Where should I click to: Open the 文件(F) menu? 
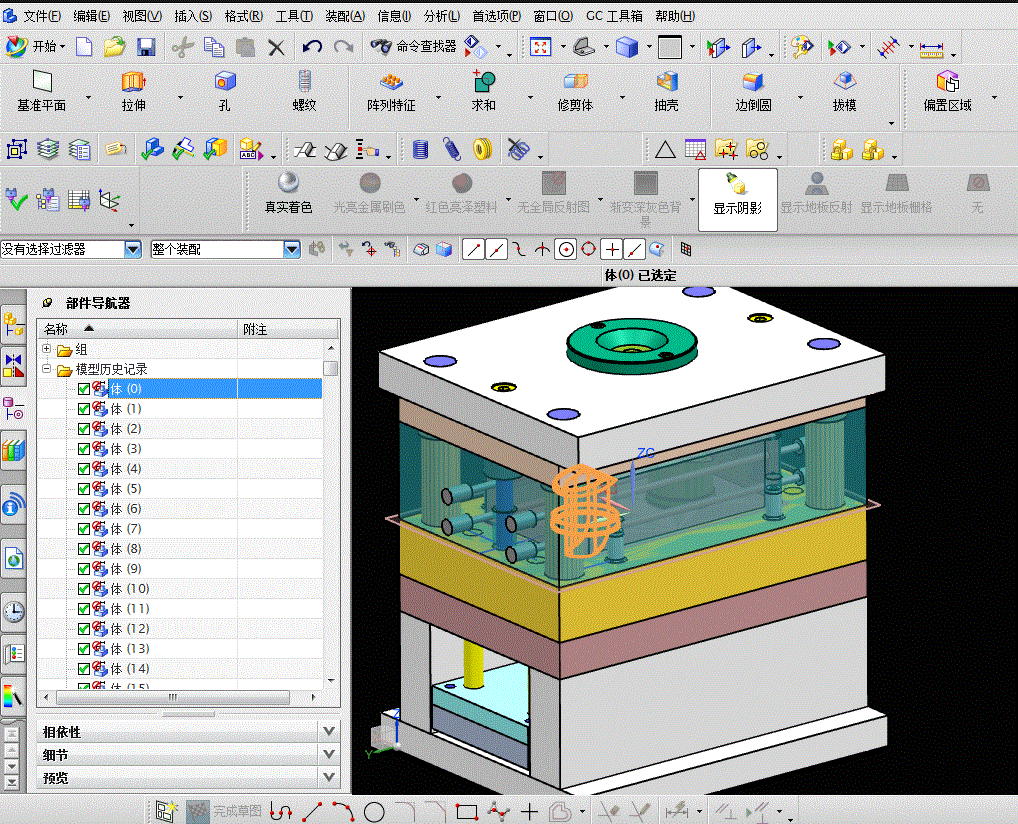coord(40,16)
